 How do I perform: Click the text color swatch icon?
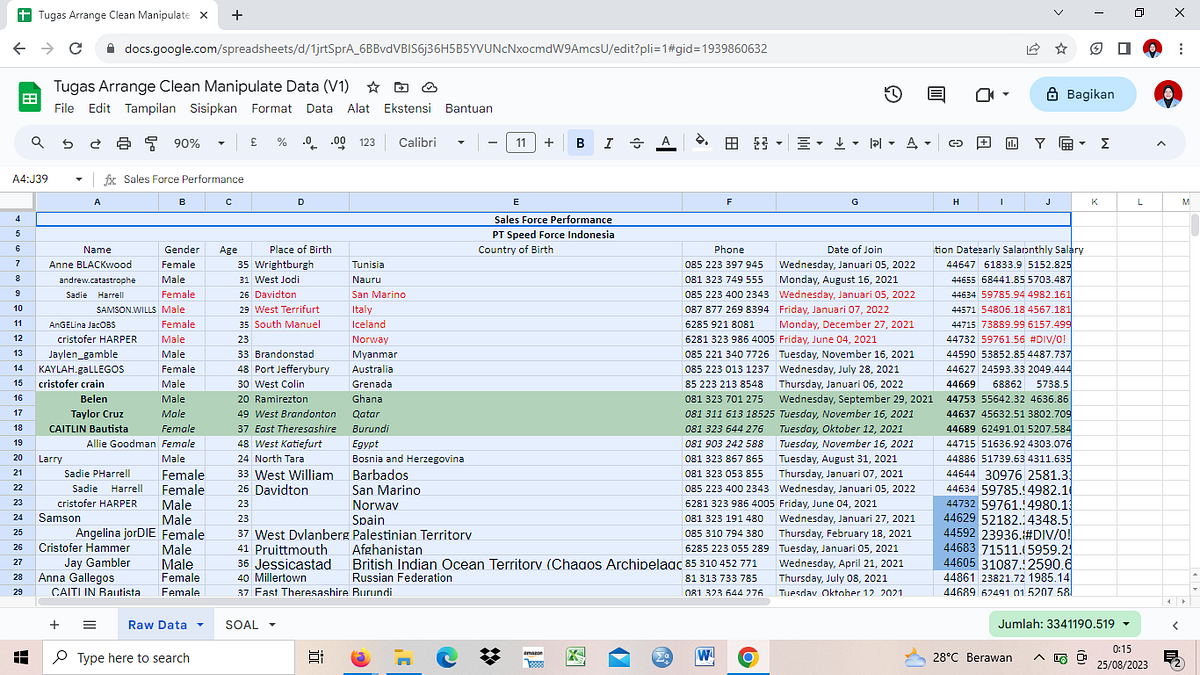tap(666, 142)
